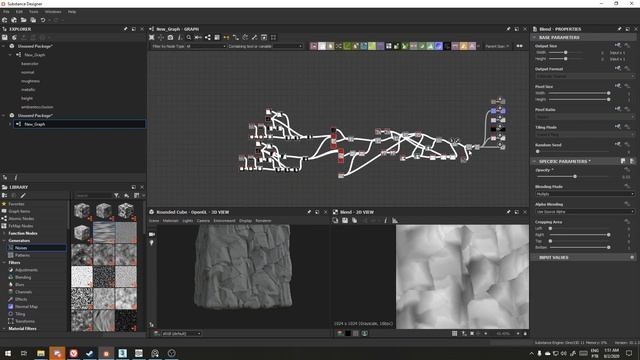
Task: Click the camera export icon in graph toolbar
Action: pos(170,38)
